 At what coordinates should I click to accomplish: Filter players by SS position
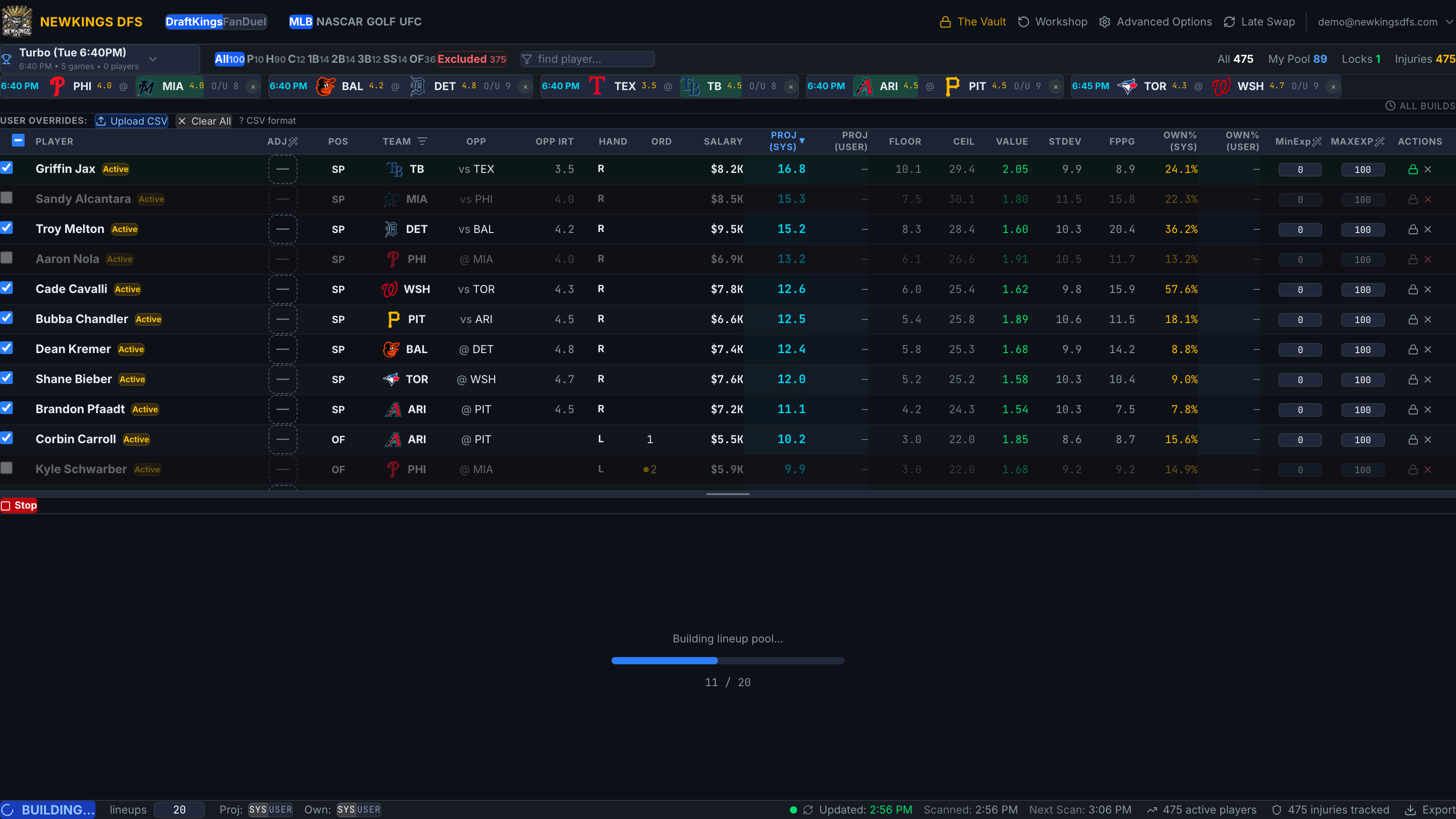(394, 59)
